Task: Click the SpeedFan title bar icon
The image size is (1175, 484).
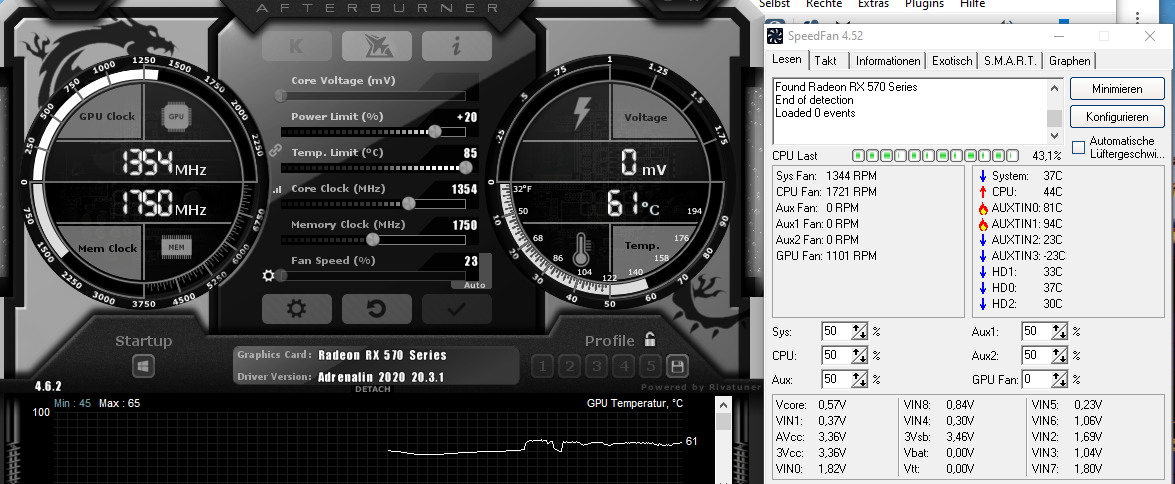Action: pyautogui.click(x=775, y=35)
